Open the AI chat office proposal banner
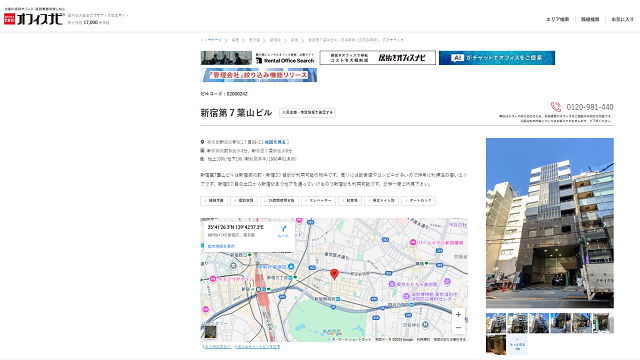The image size is (640, 360). [x=497, y=58]
